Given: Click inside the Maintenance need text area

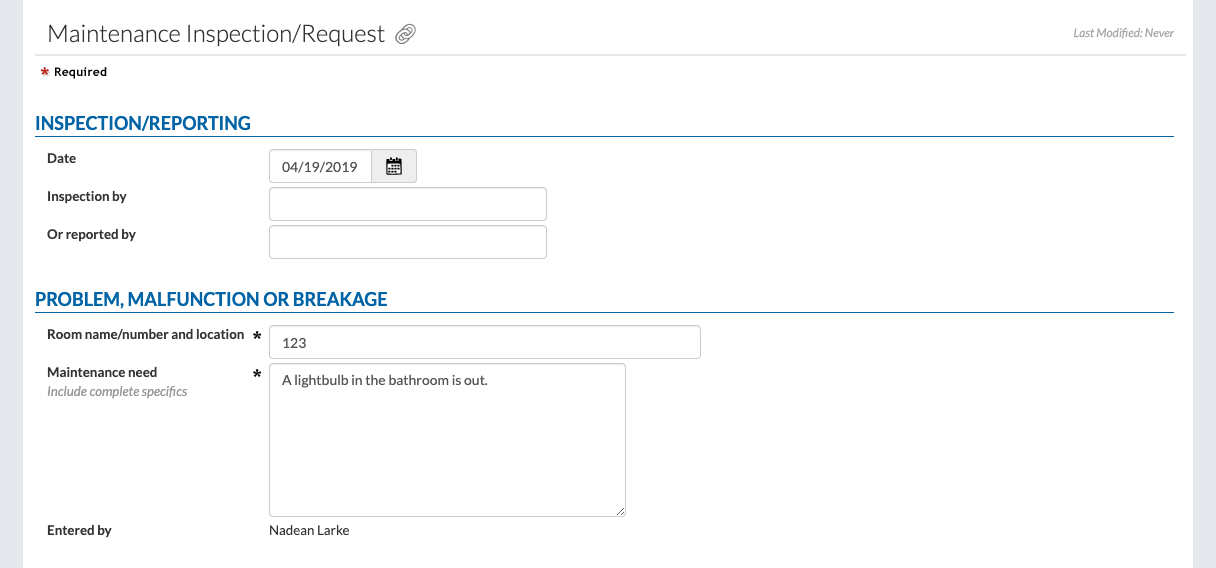Looking at the screenshot, I should coord(447,440).
